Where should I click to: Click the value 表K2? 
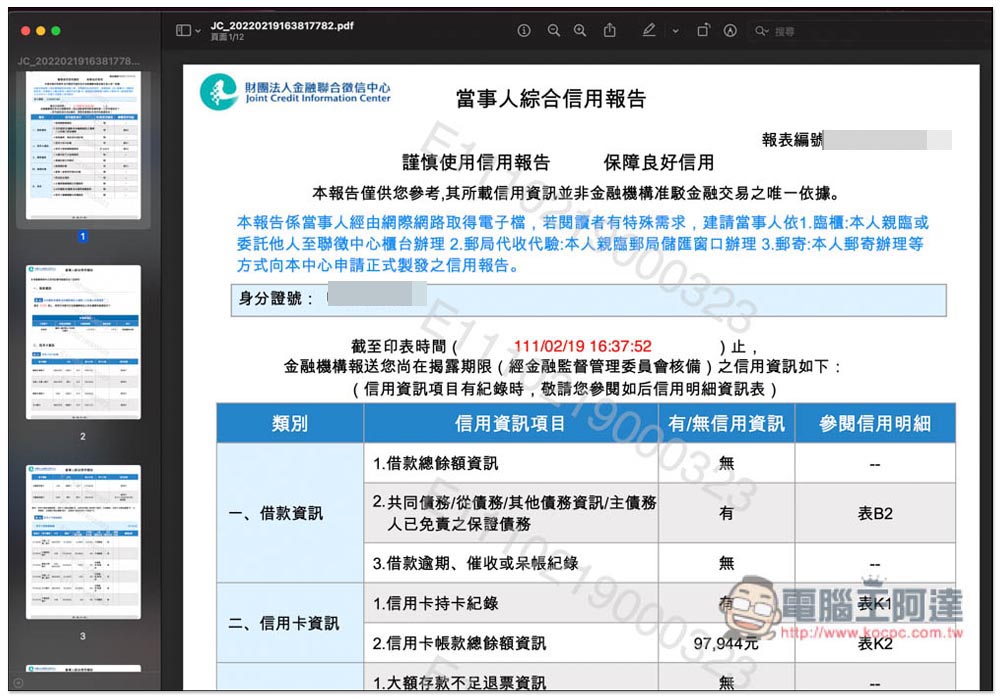(875, 644)
